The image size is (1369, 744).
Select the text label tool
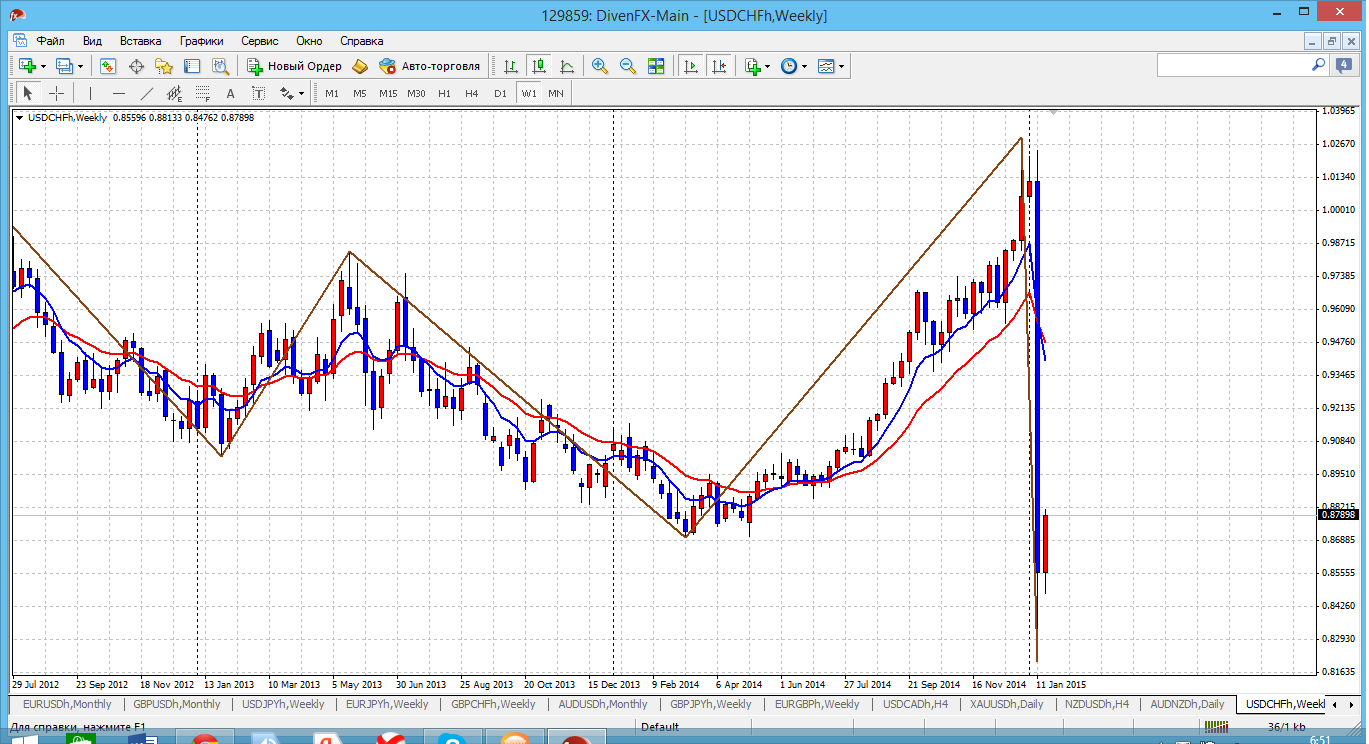pos(230,93)
